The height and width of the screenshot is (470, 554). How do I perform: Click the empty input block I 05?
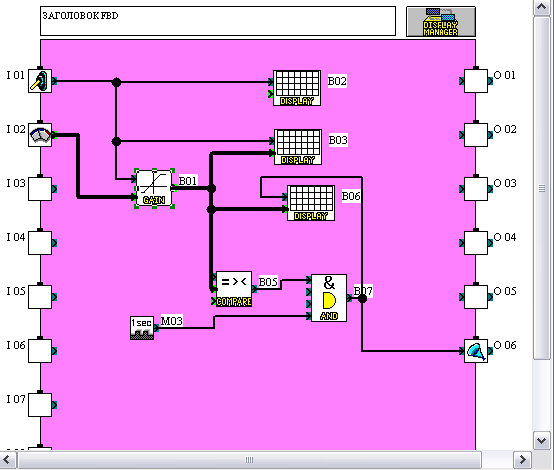click(40, 297)
